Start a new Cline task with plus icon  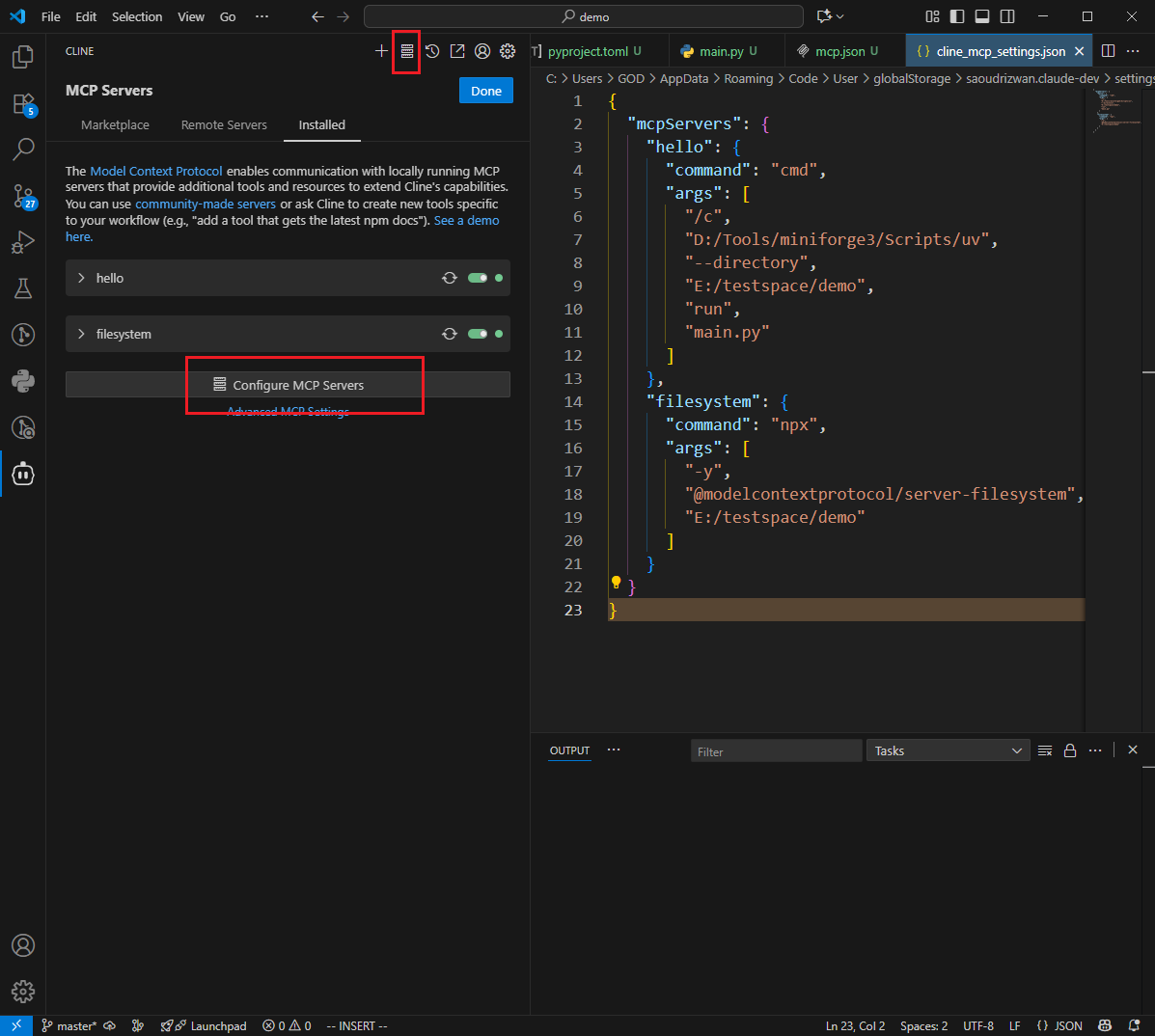[381, 51]
